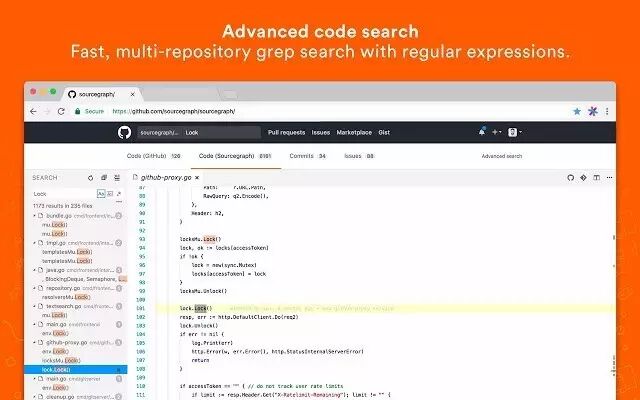The width and height of the screenshot is (640, 400).
Task: Click the diamond icon in editor toolbar
Action: tap(583, 178)
